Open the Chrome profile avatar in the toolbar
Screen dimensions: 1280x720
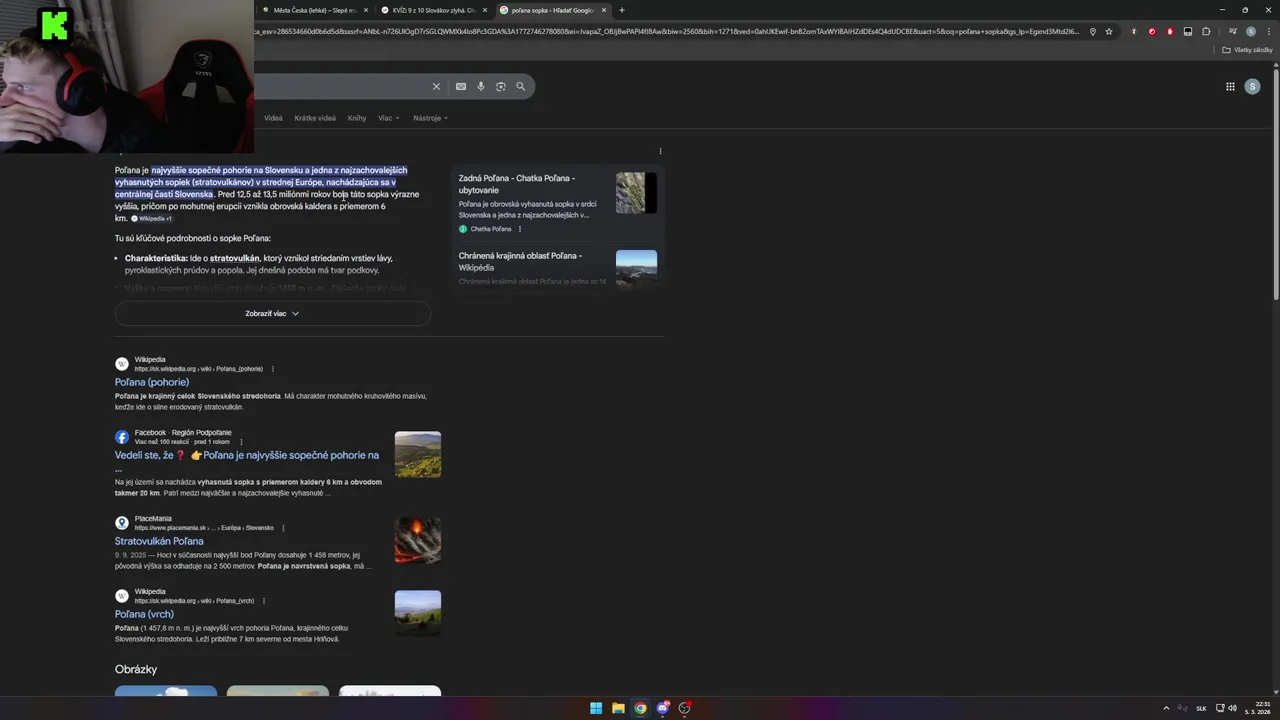pos(1250,32)
